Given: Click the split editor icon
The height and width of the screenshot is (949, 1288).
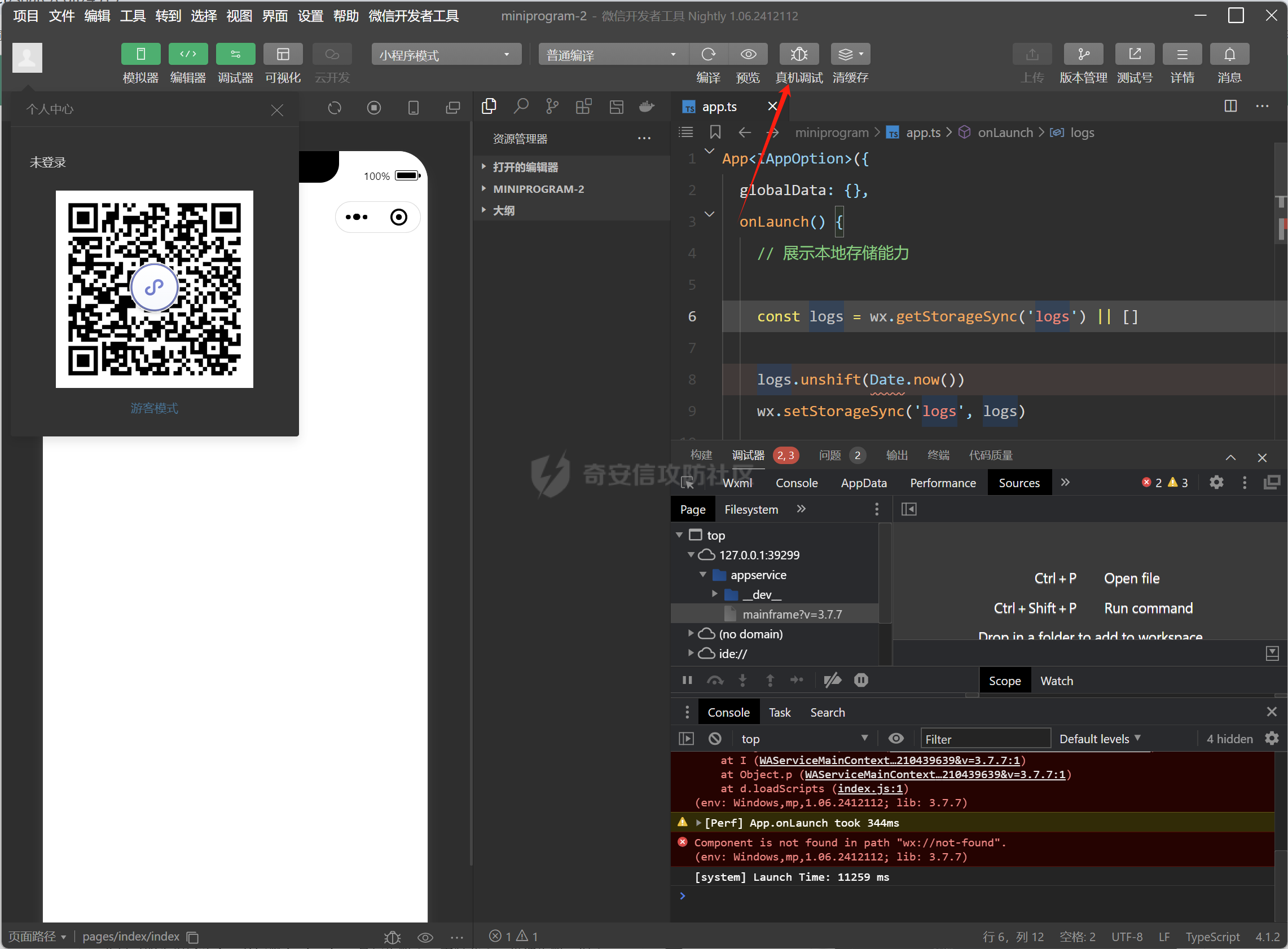Looking at the screenshot, I should pos(1230,106).
